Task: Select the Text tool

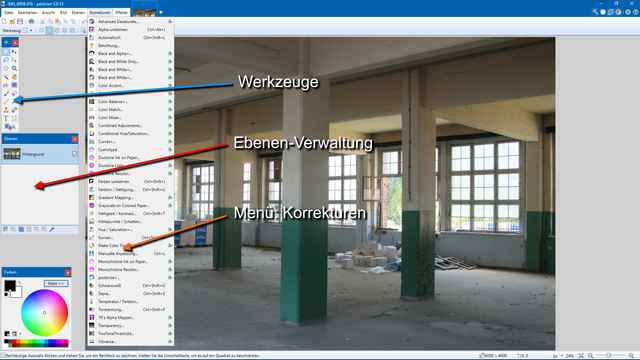Action: coord(6,118)
